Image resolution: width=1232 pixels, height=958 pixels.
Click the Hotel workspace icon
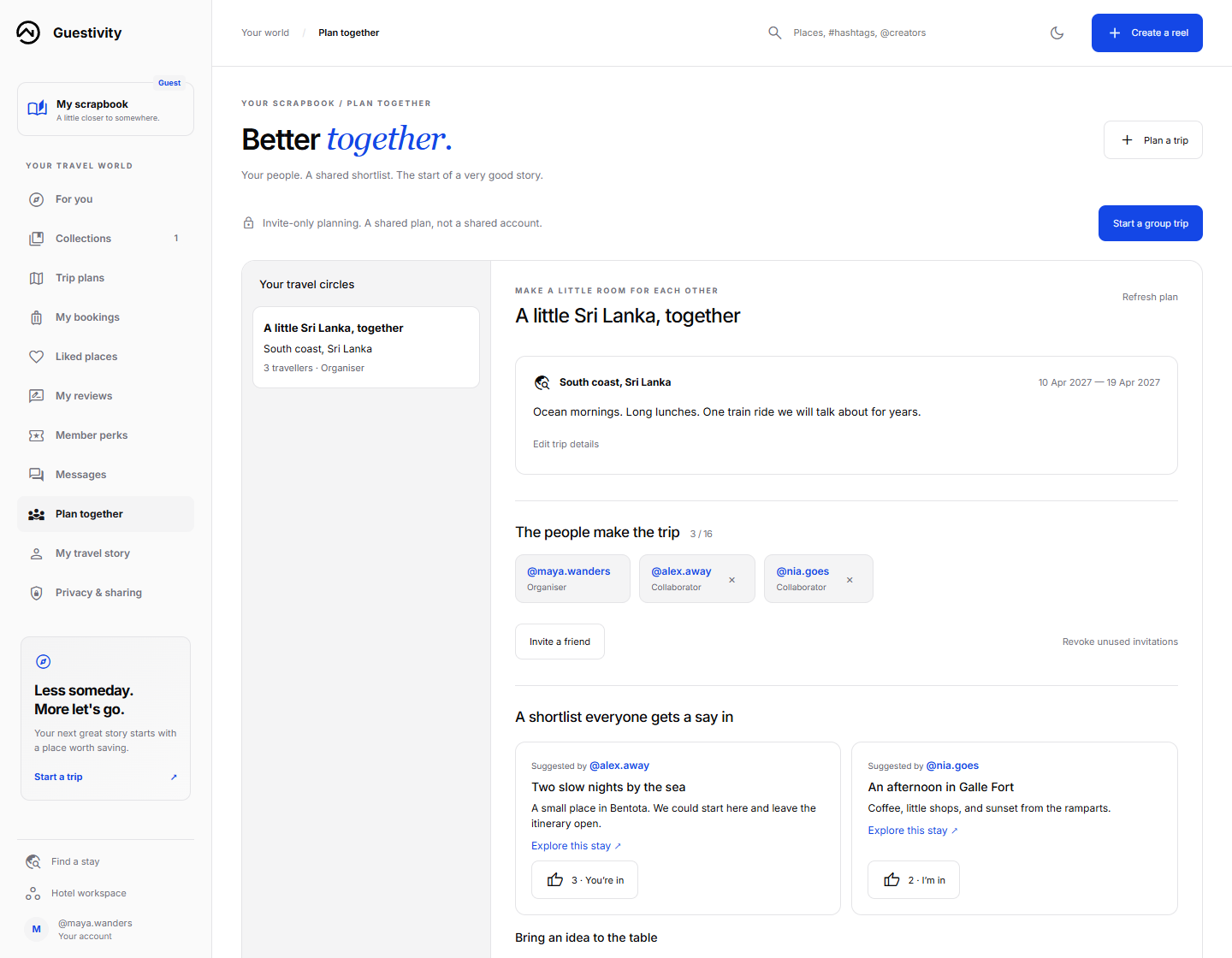click(x=33, y=893)
